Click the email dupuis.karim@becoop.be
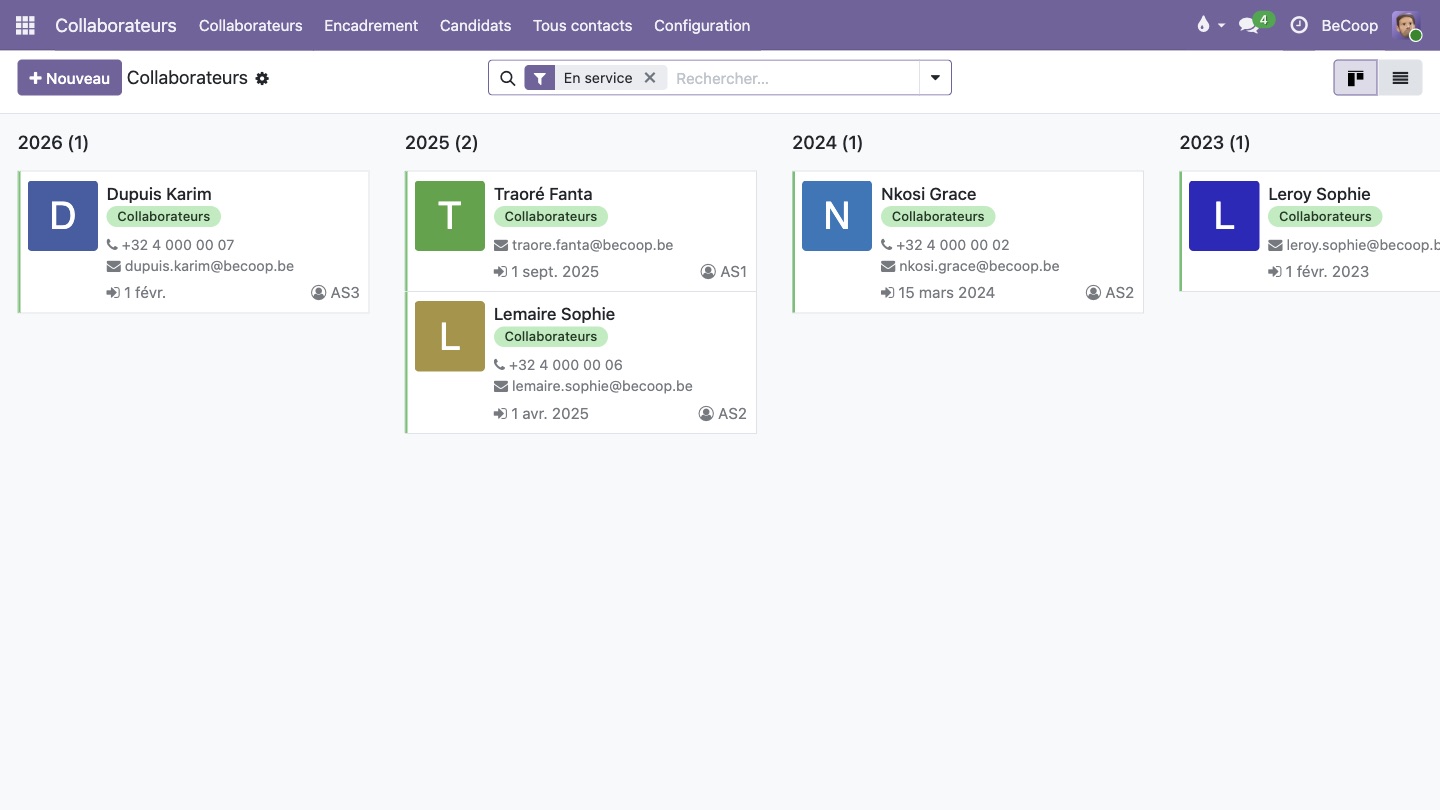The width and height of the screenshot is (1440, 810). pyautogui.click(x=209, y=266)
